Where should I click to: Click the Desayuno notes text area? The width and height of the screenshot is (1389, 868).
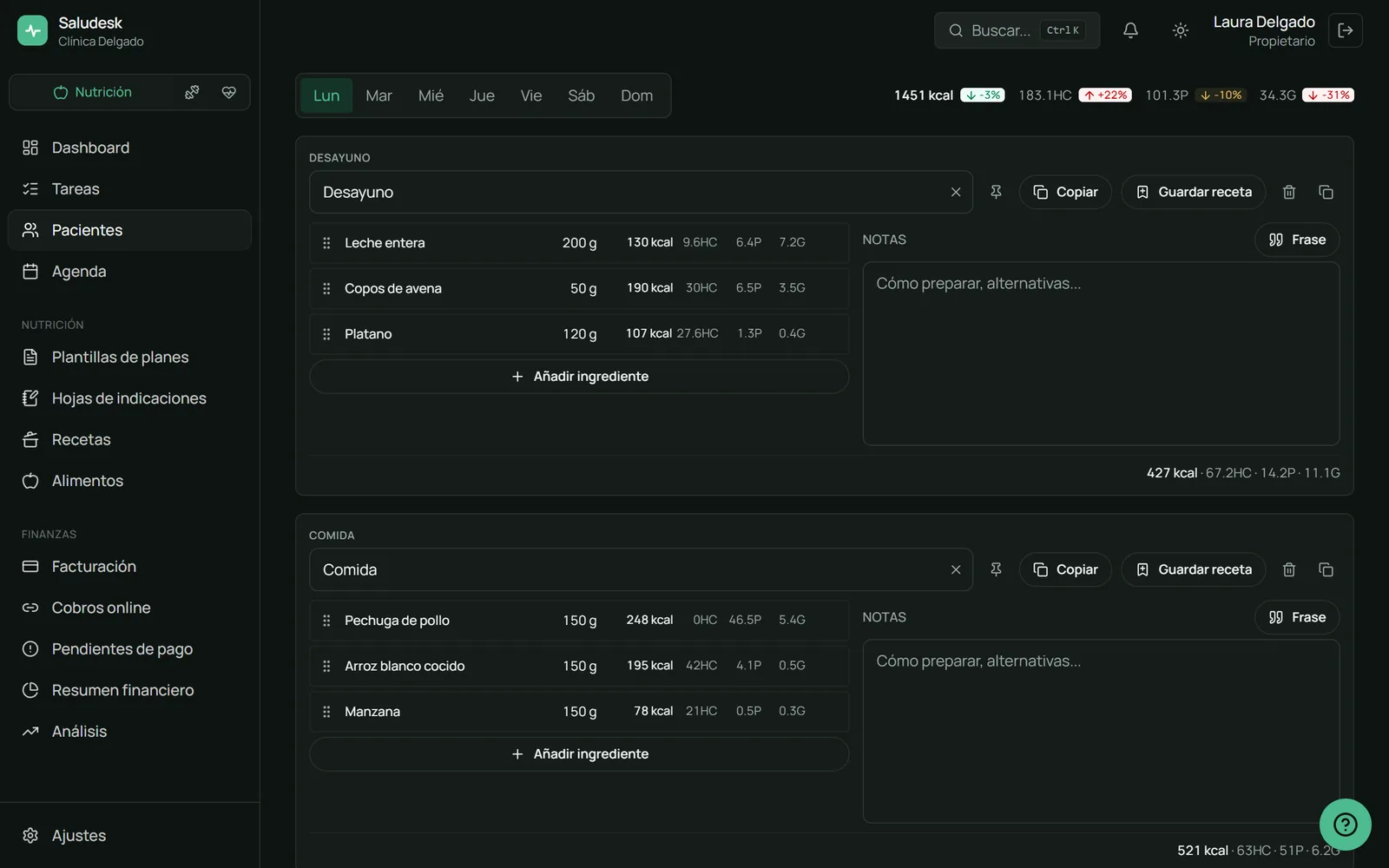click(1101, 354)
